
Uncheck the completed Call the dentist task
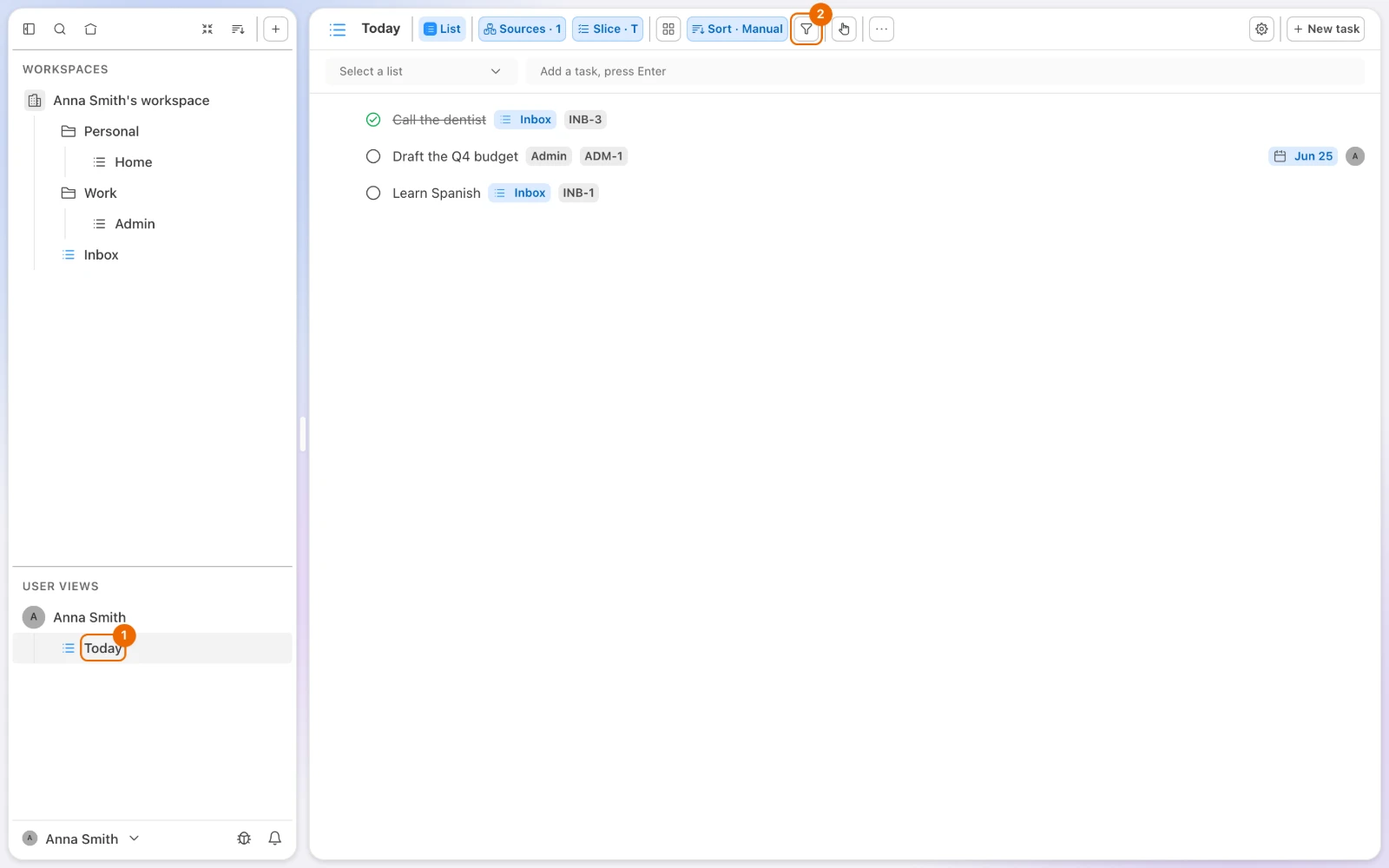pos(373,120)
